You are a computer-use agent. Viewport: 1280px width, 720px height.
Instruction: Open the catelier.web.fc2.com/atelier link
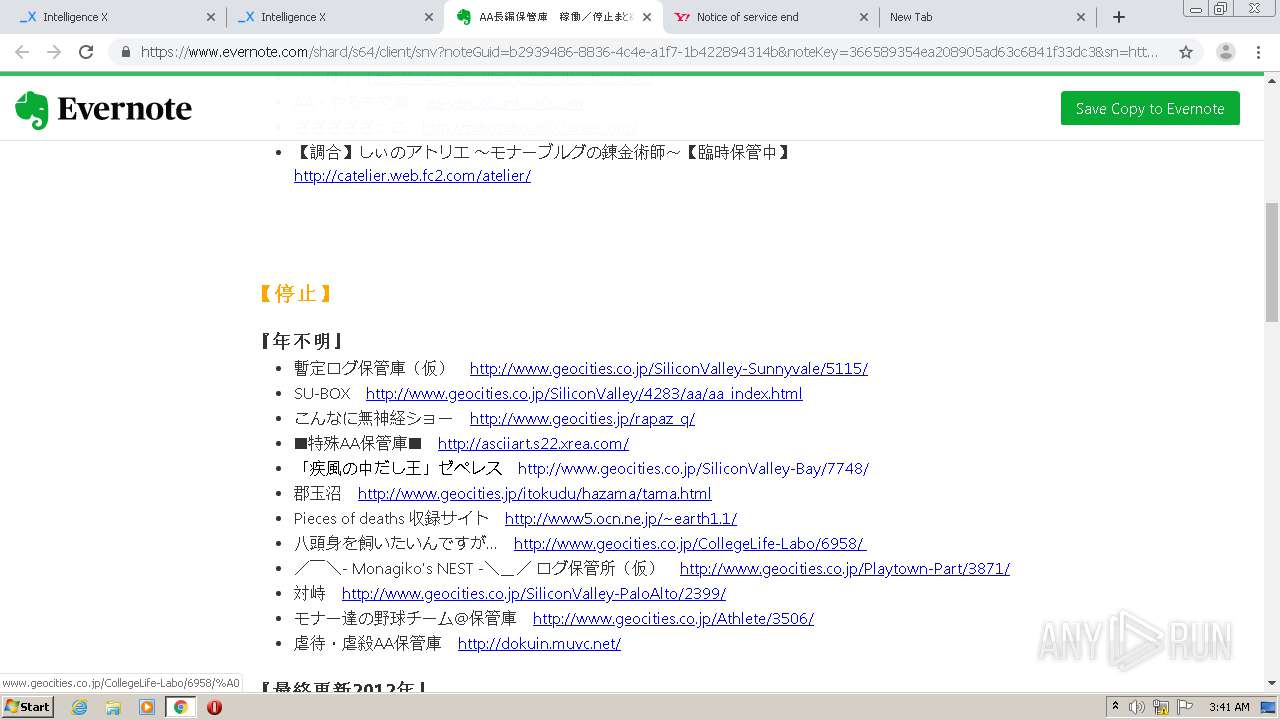click(x=412, y=175)
